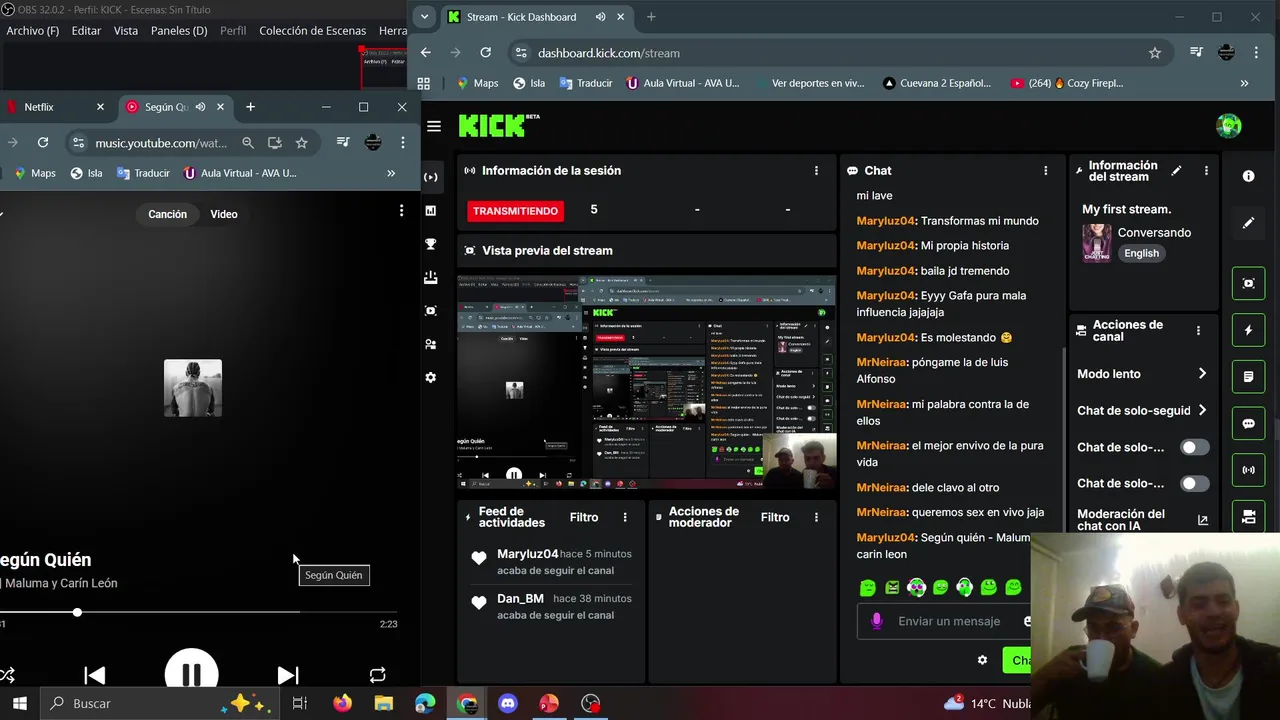Filter the Acciones de moderador panel

point(775,517)
